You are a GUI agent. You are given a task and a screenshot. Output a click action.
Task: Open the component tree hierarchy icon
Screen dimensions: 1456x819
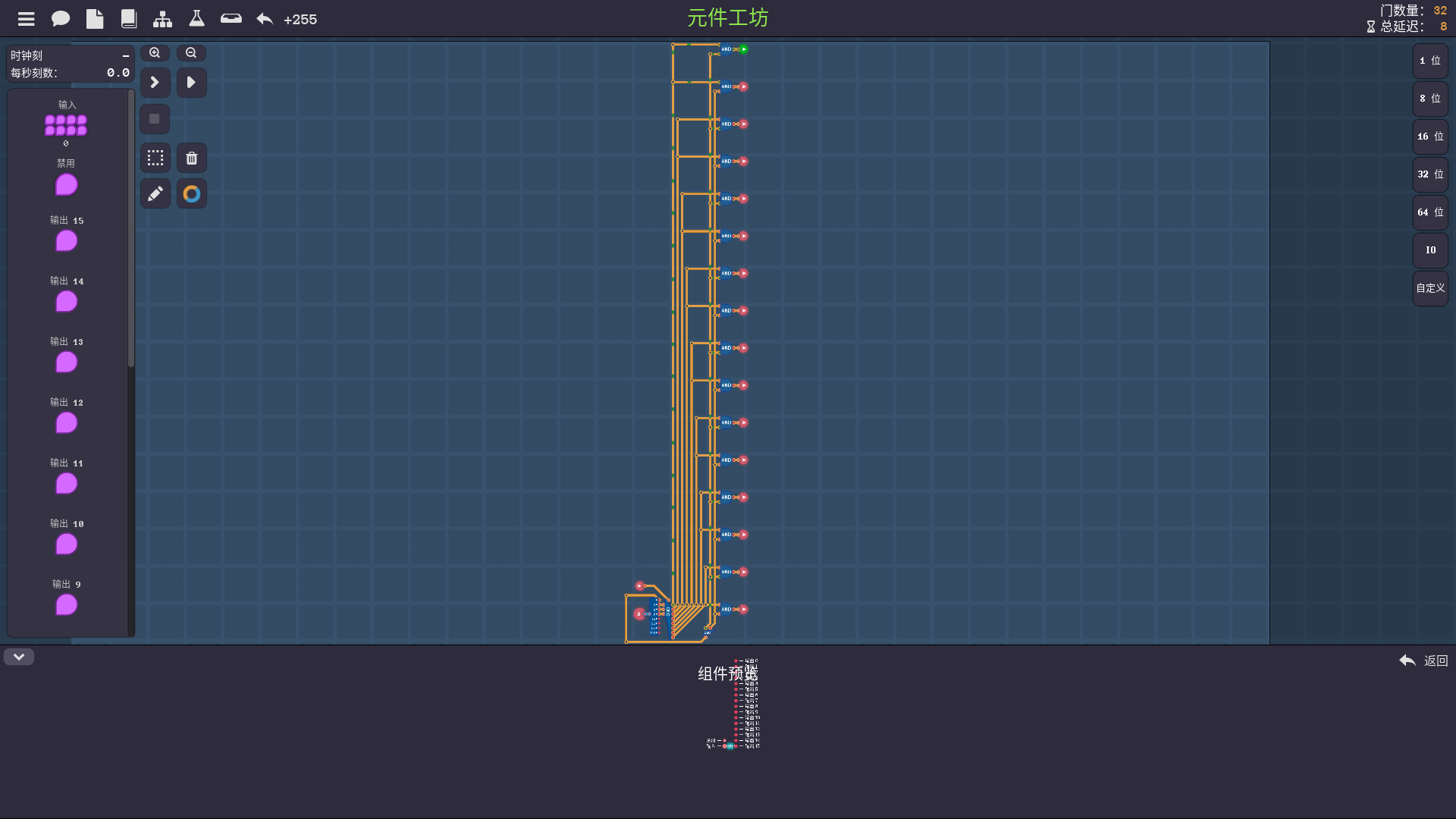(162, 19)
